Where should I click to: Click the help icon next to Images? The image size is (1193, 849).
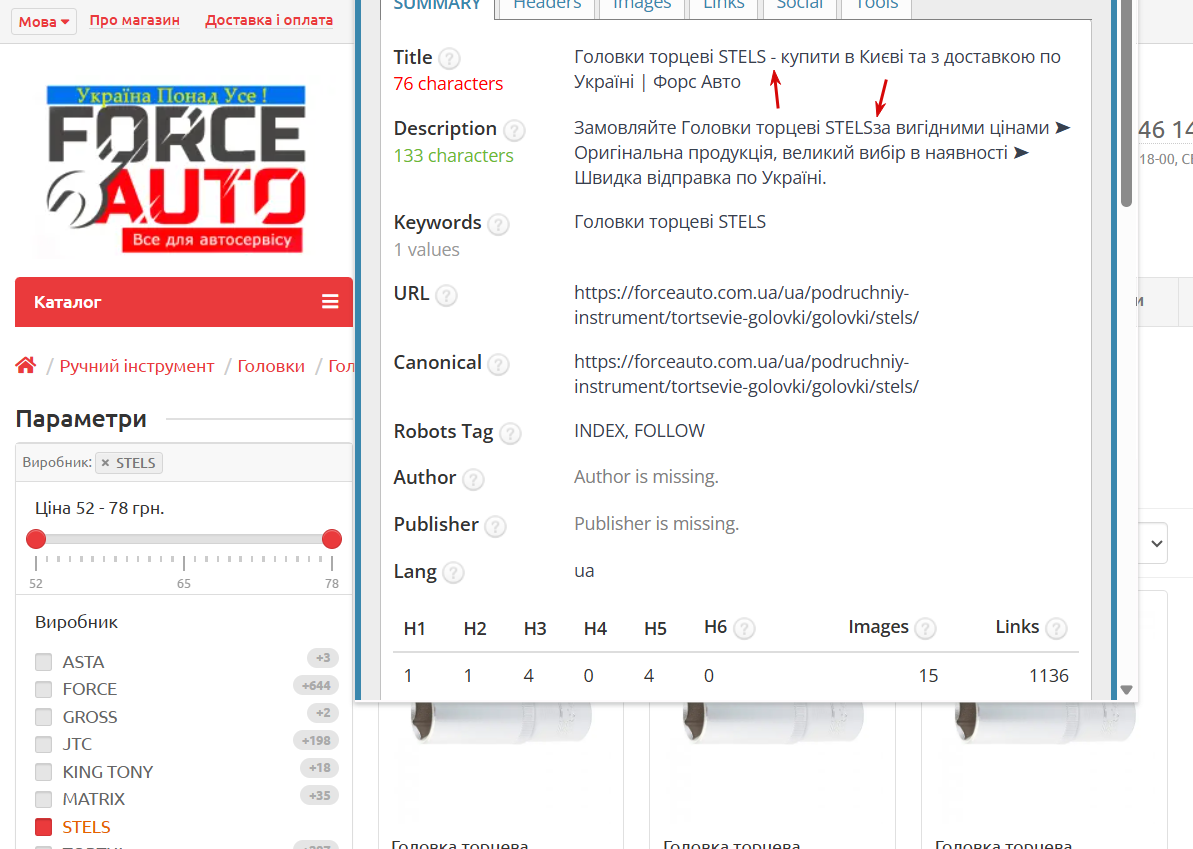[x=925, y=628]
